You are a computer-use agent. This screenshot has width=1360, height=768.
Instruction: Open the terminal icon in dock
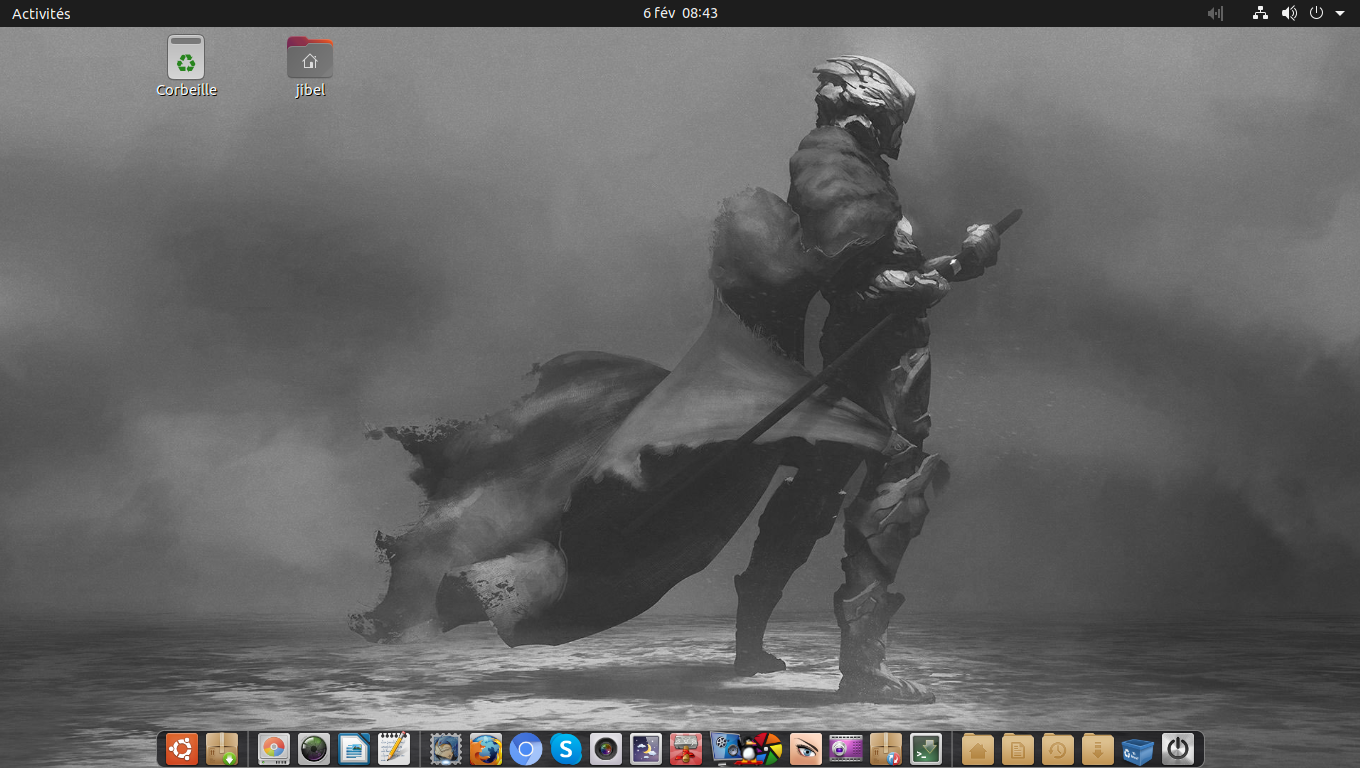tap(926, 748)
